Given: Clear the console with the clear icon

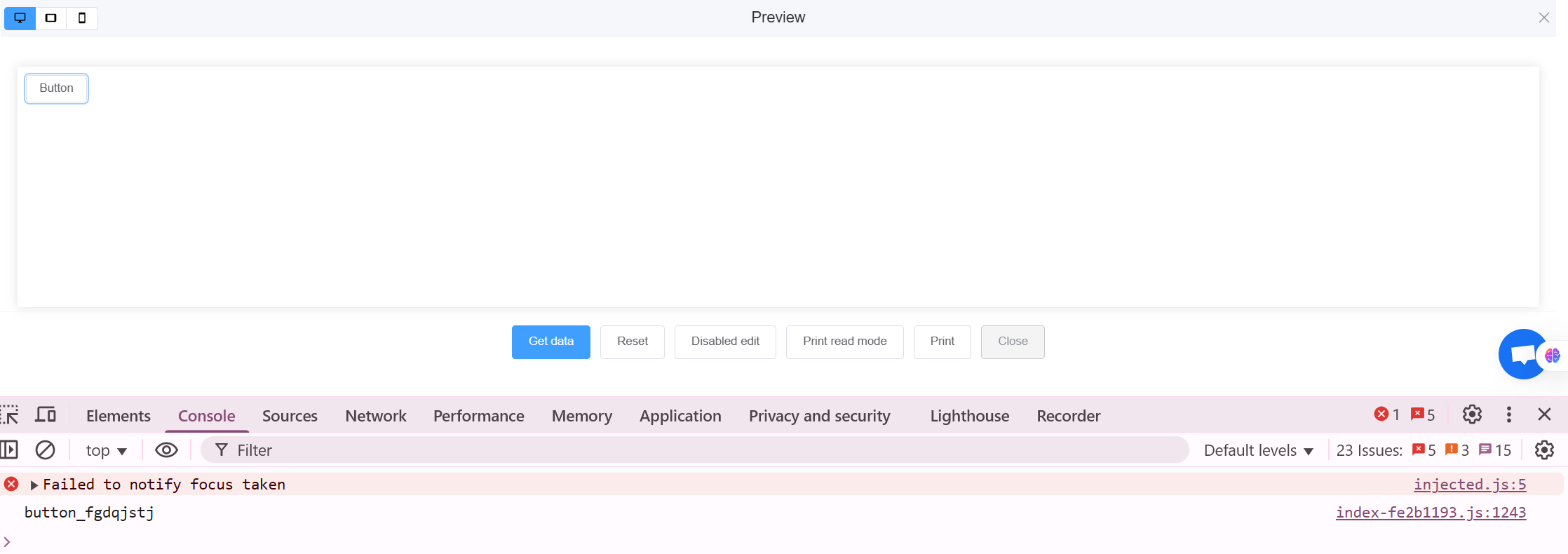Looking at the screenshot, I should click(45, 450).
